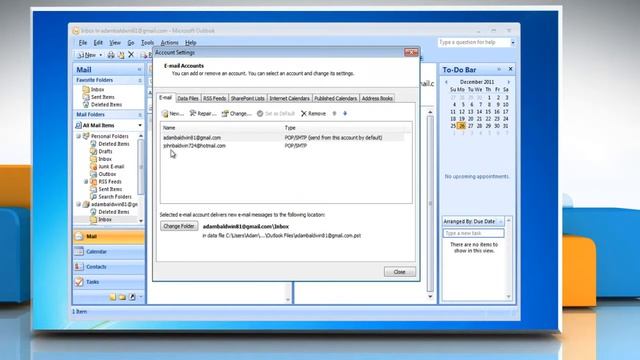Open the All Mail Items dropdown arrow
This screenshot has height=360, width=640.
click(140, 125)
